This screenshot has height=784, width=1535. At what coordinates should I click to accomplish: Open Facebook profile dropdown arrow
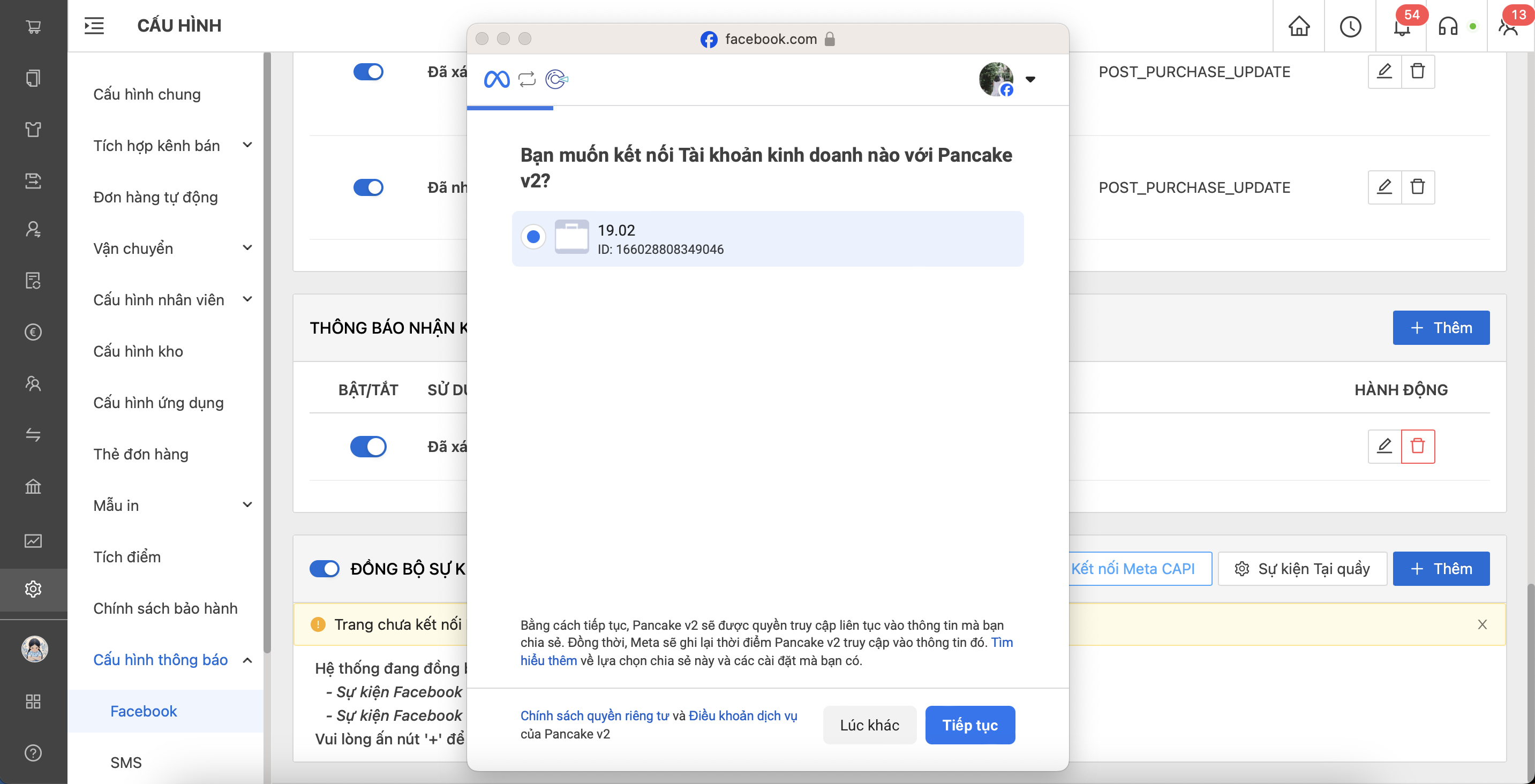coord(1030,79)
